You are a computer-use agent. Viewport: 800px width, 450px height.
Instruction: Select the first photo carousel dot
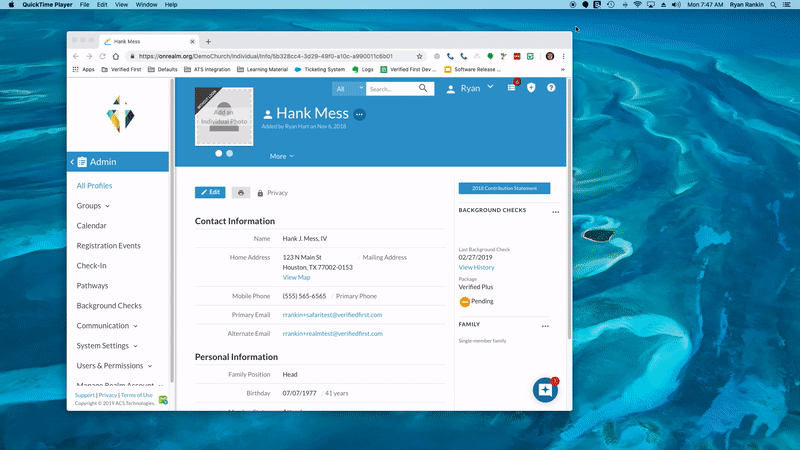coord(218,154)
